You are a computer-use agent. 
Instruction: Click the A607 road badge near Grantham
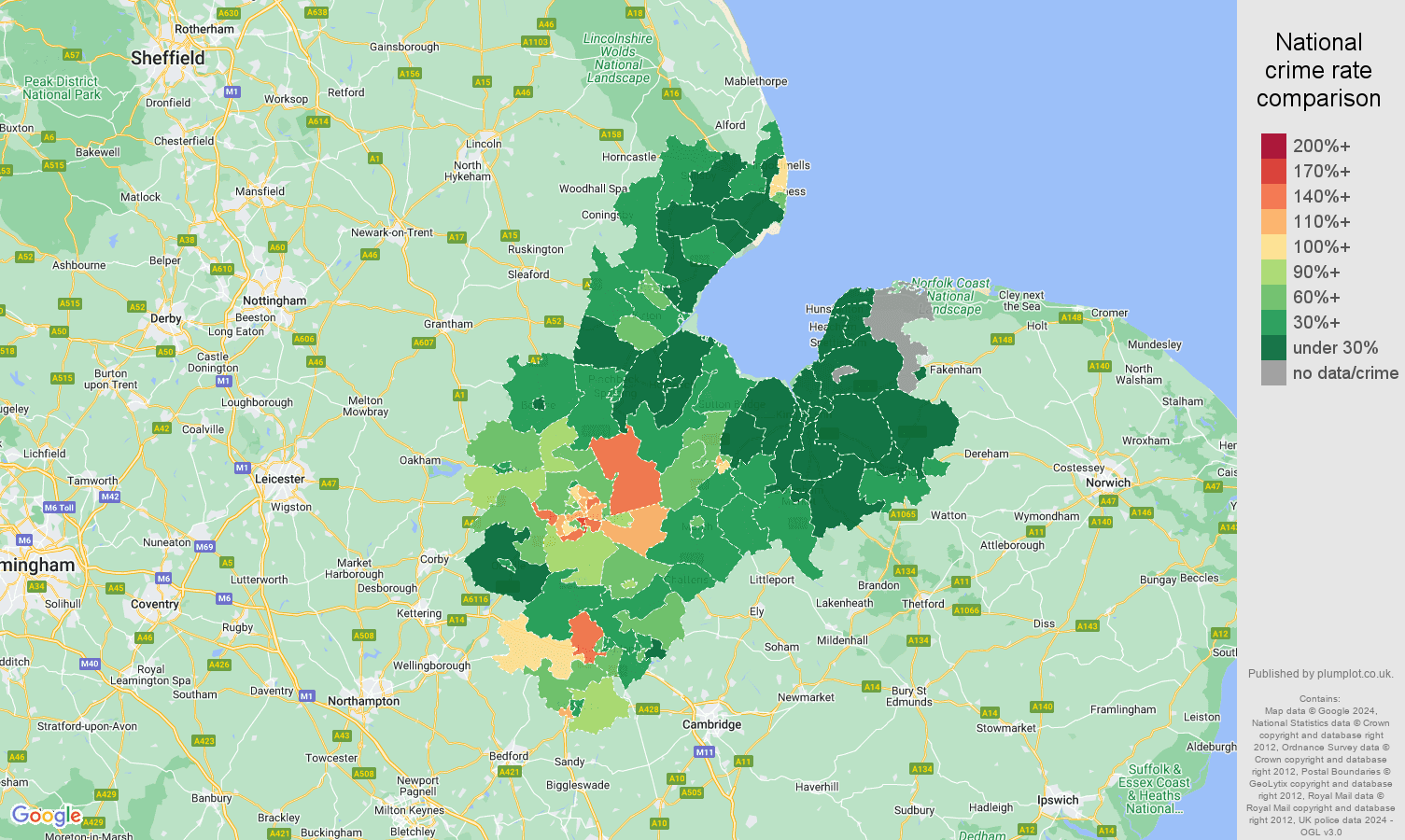pyautogui.click(x=424, y=343)
